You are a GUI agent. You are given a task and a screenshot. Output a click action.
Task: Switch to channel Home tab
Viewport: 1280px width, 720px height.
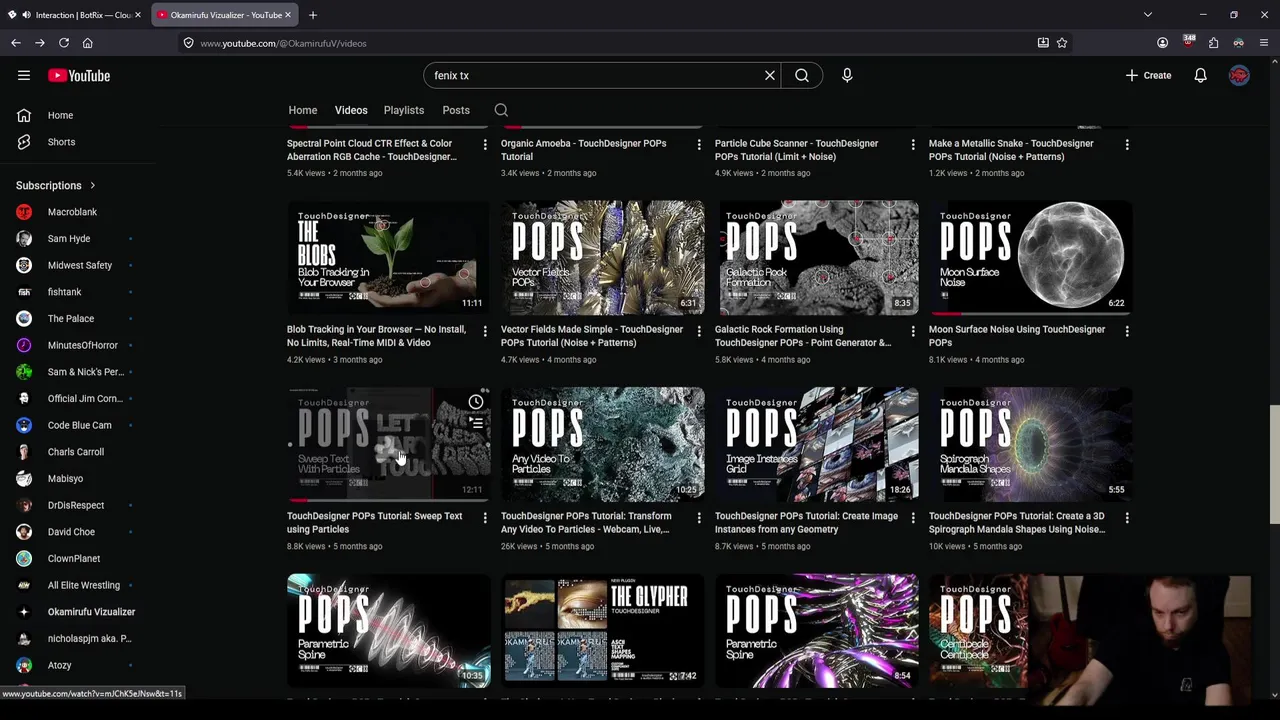tap(303, 110)
